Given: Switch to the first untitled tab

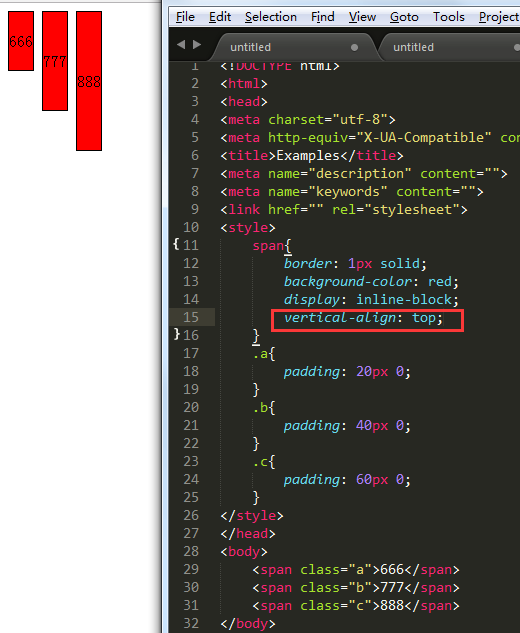Looking at the screenshot, I should [x=293, y=47].
